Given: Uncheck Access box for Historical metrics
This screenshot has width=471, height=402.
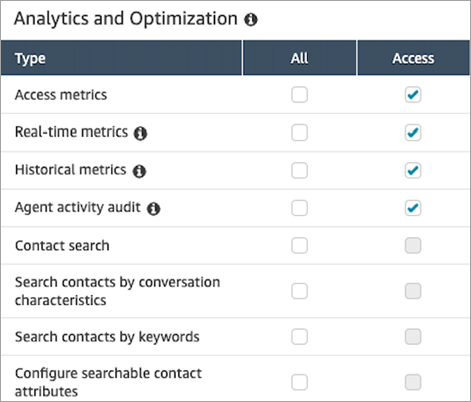Looking at the screenshot, I should (x=413, y=170).
